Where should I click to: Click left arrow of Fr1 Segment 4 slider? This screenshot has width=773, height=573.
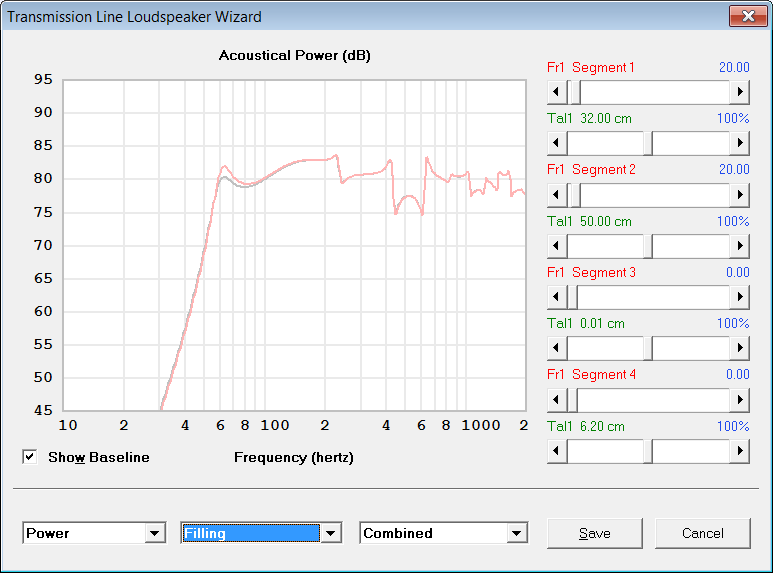[557, 400]
